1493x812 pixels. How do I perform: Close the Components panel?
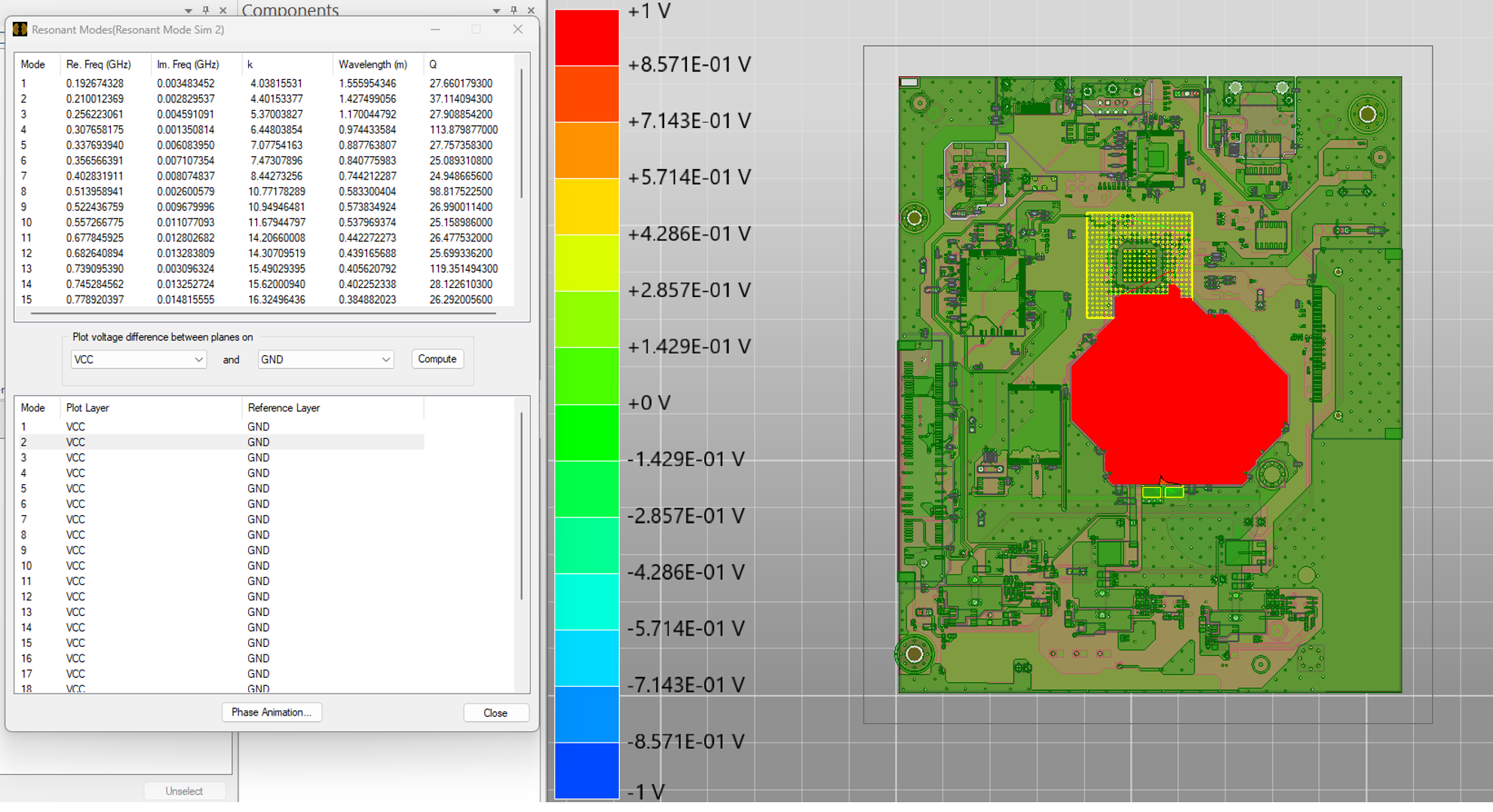tap(531, 10)
